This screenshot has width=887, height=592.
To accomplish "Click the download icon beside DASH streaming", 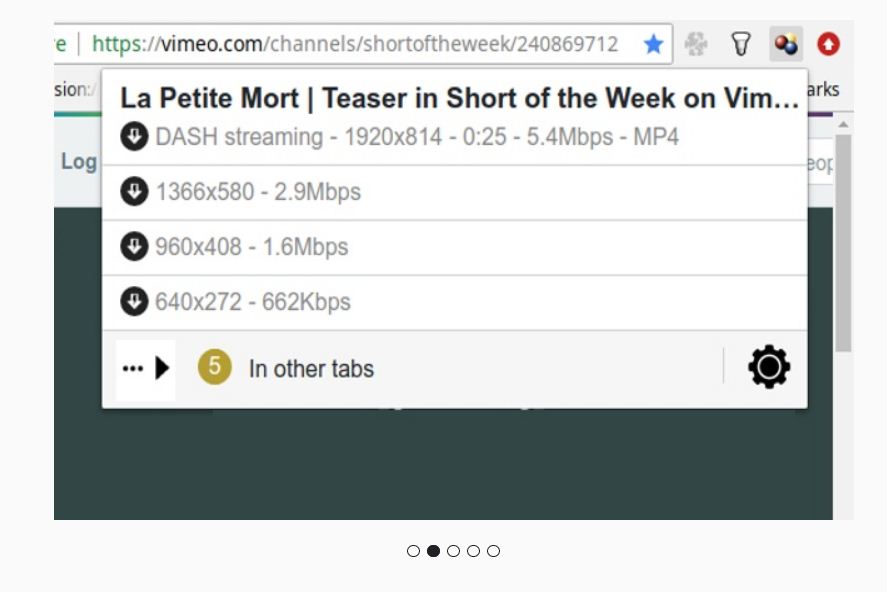I will pyautogui.click(x=134, y=137).
